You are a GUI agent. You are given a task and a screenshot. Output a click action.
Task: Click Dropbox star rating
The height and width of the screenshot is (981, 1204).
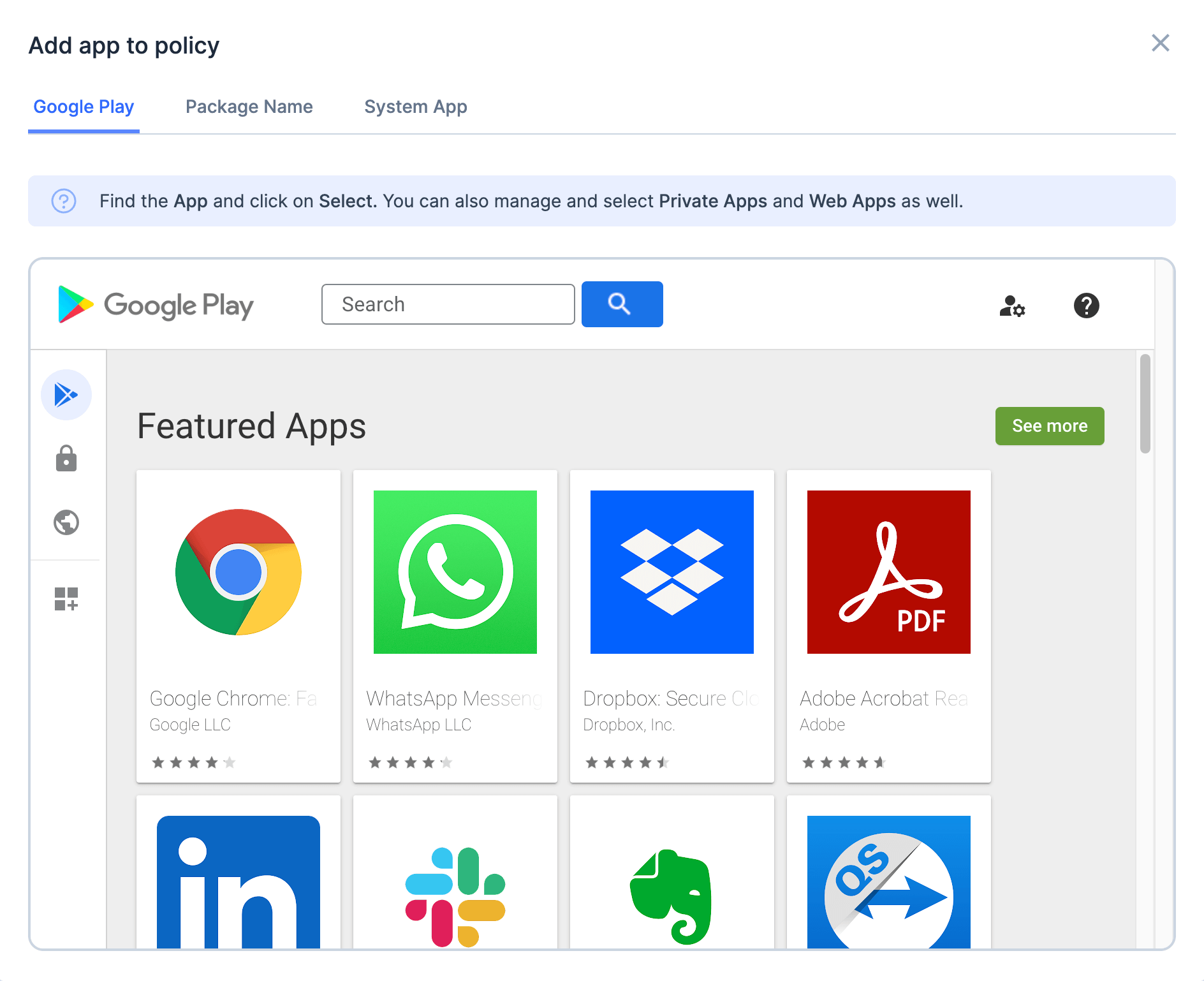click(628, 762)
